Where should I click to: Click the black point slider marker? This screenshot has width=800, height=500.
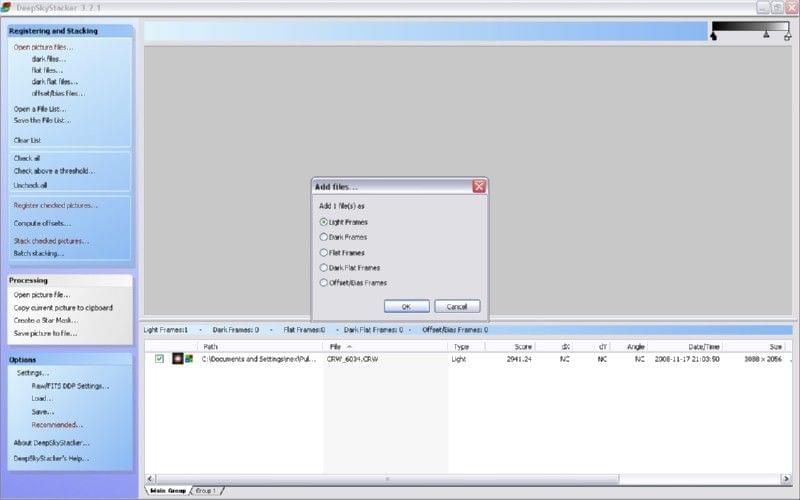pos(713,36)
